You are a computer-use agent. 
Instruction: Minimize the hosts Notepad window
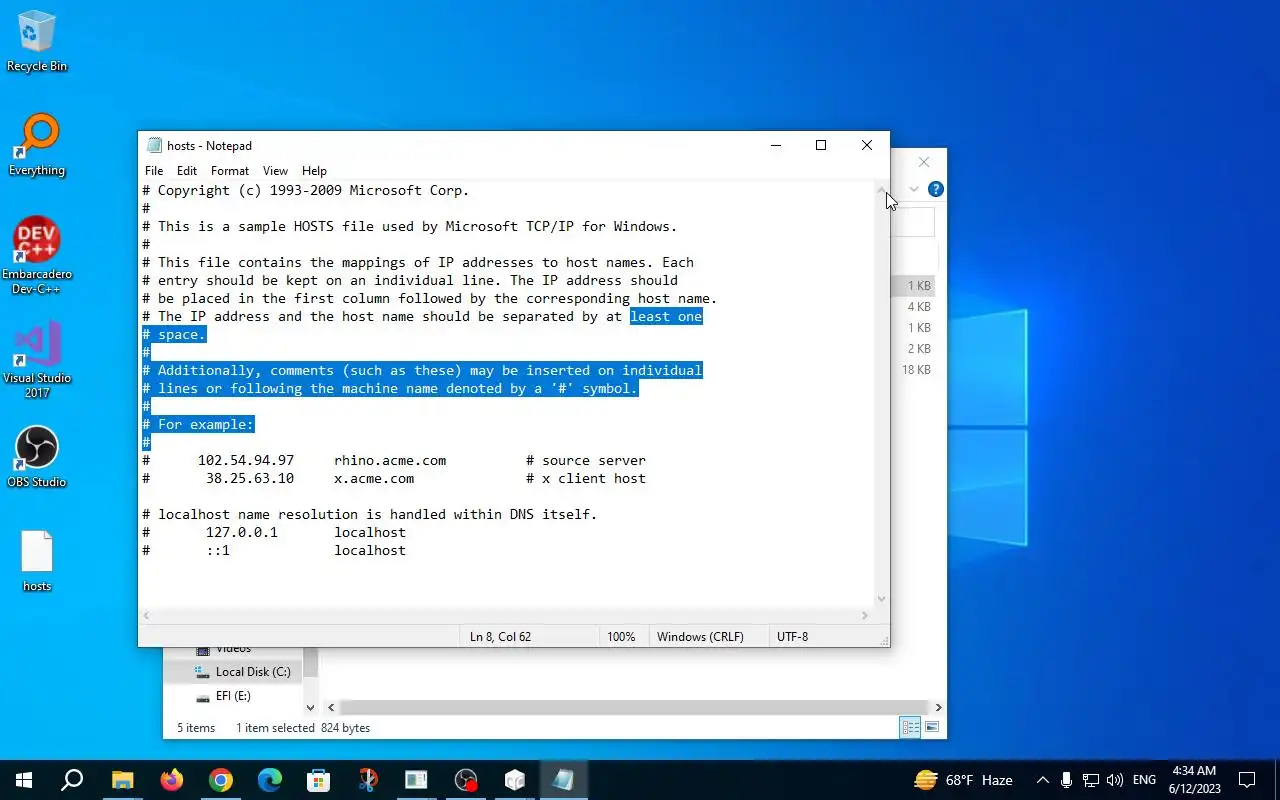(776, 146)
